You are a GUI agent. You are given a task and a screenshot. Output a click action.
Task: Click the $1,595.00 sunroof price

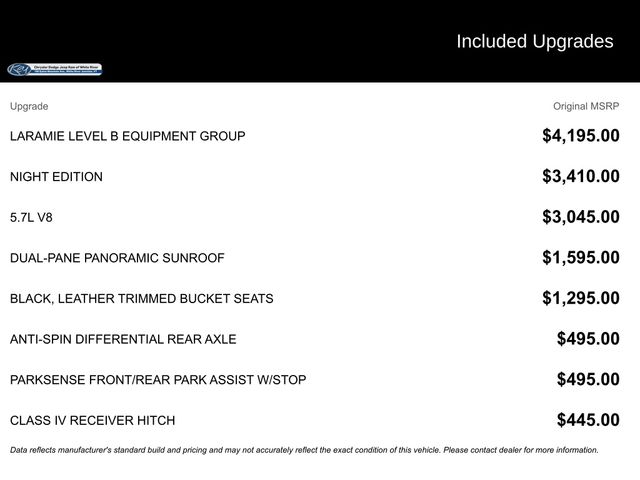click(580, 258)
